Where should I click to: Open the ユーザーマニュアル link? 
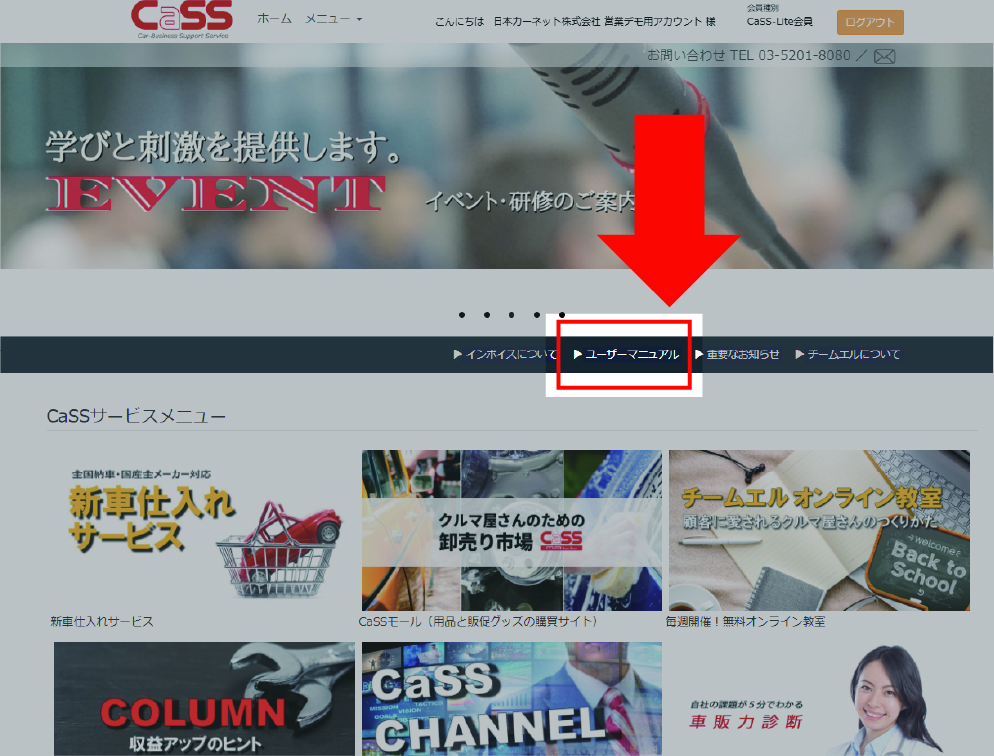(626, 354)
